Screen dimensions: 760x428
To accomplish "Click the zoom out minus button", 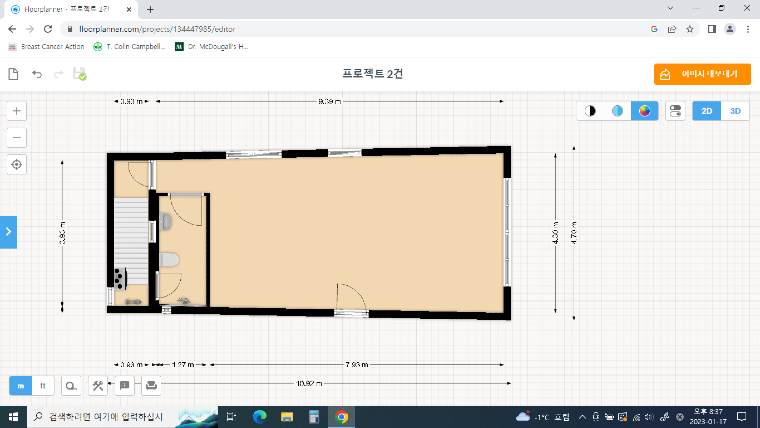I will click(x=18, y=138).
